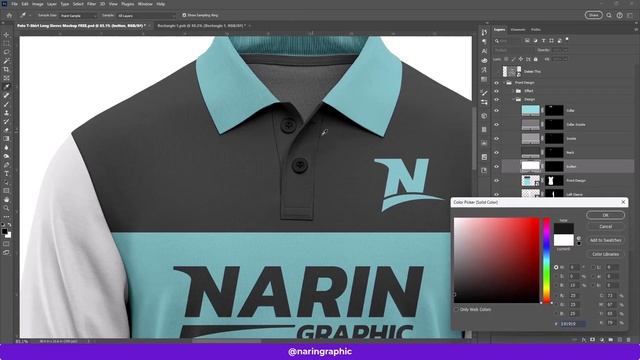This screenshot has height=360, width=640.
Task: Select the Blur tool
Action: [x=6, y=147]
